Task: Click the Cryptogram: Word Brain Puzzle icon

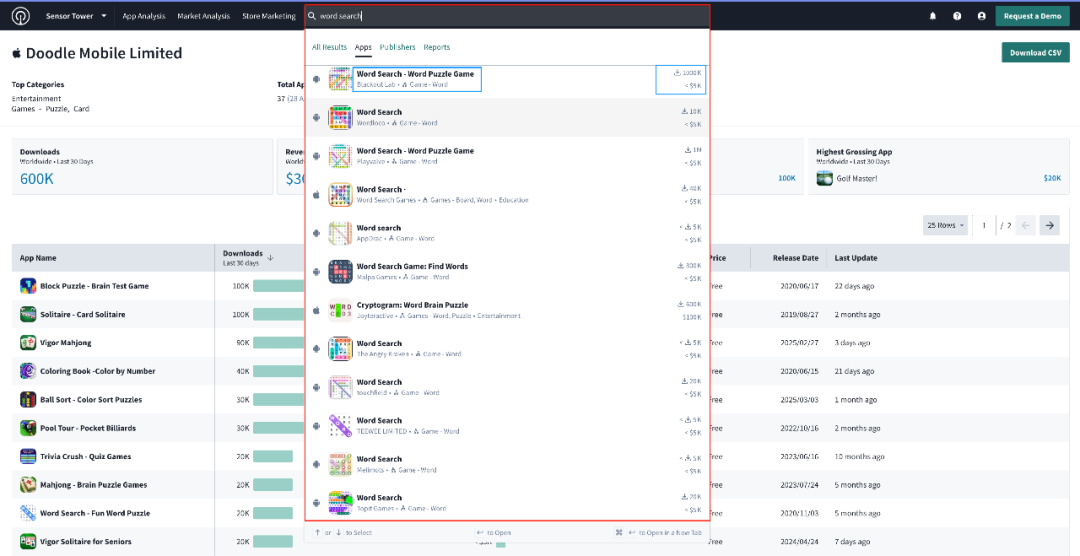Action: 341,310
